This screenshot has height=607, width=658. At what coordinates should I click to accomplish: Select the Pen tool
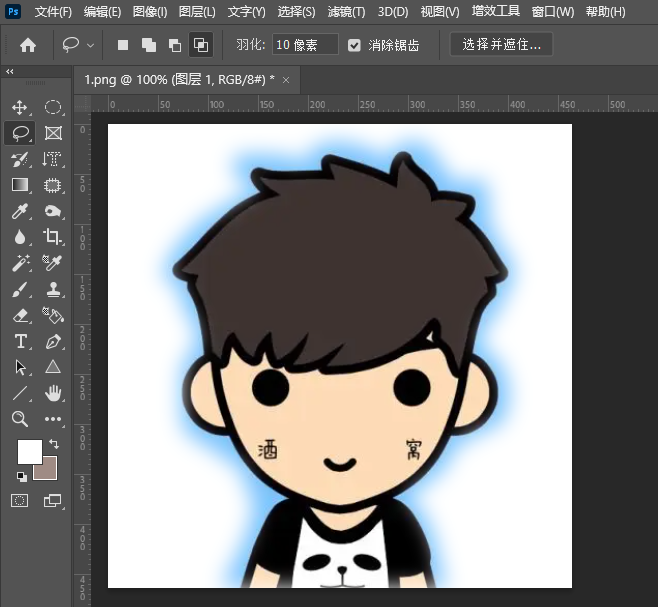click(53, 341)
